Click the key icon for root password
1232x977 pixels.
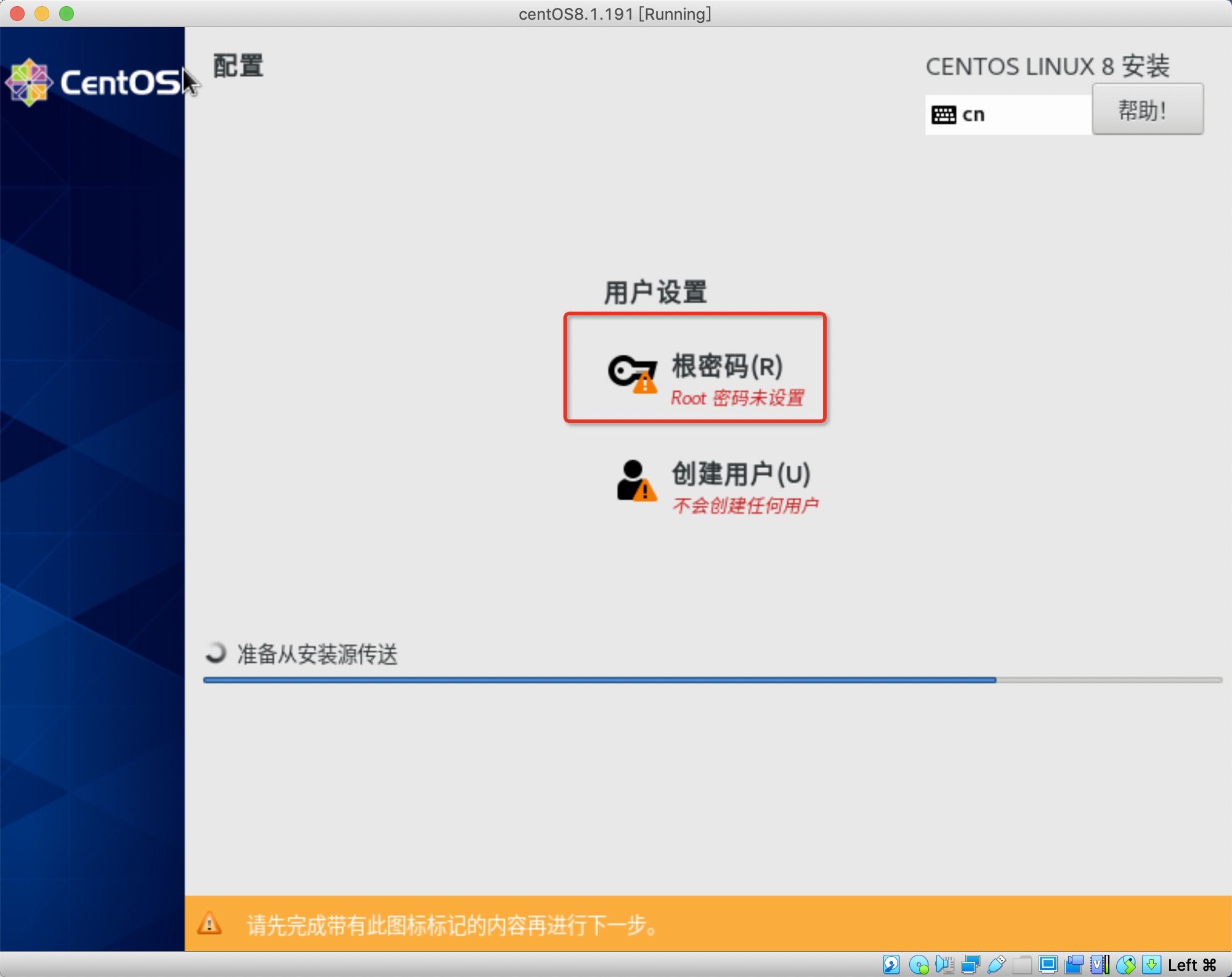pos(632,373)
